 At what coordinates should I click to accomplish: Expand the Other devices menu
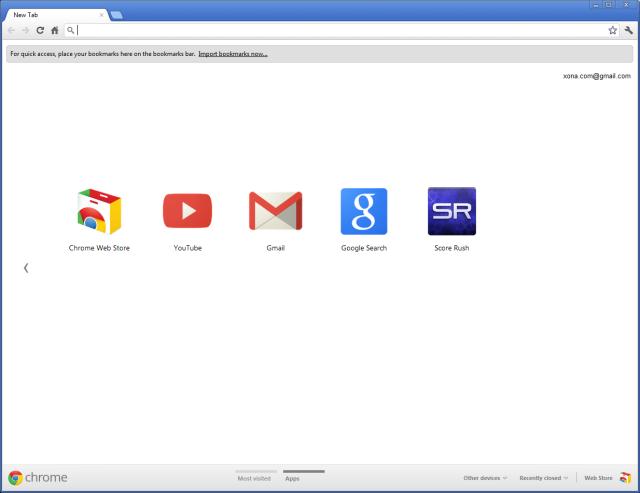485,478
